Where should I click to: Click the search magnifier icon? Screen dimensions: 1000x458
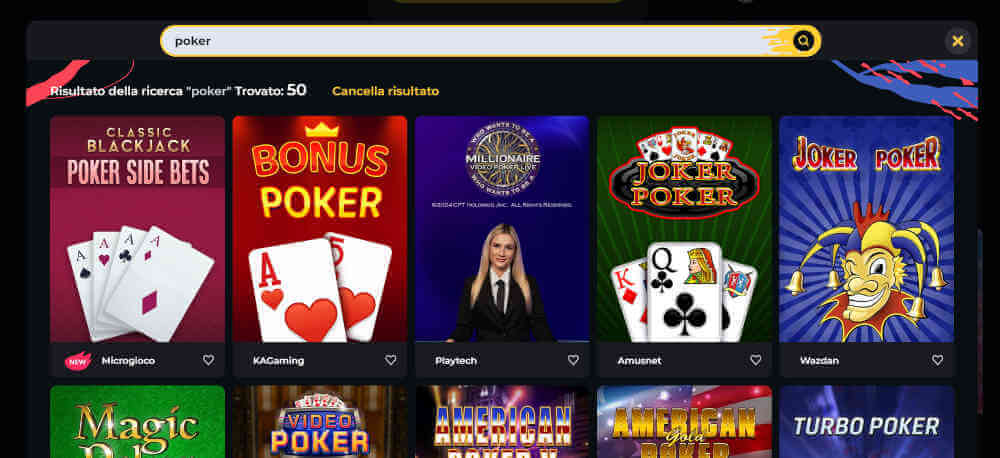[x=804, y=41]
